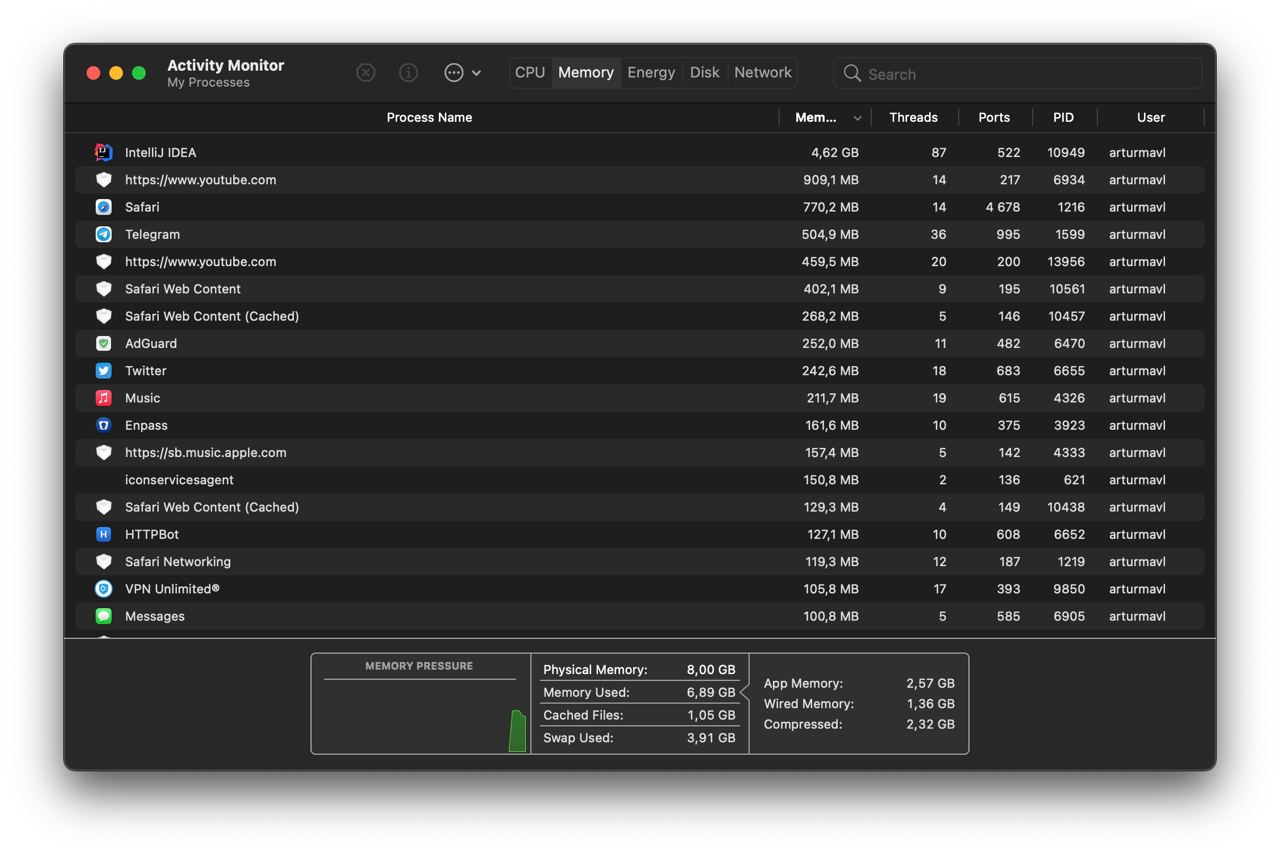Click the Safari compass icon
The height and width of the screenshot is (855, 1280).
(x=103, y=207)
